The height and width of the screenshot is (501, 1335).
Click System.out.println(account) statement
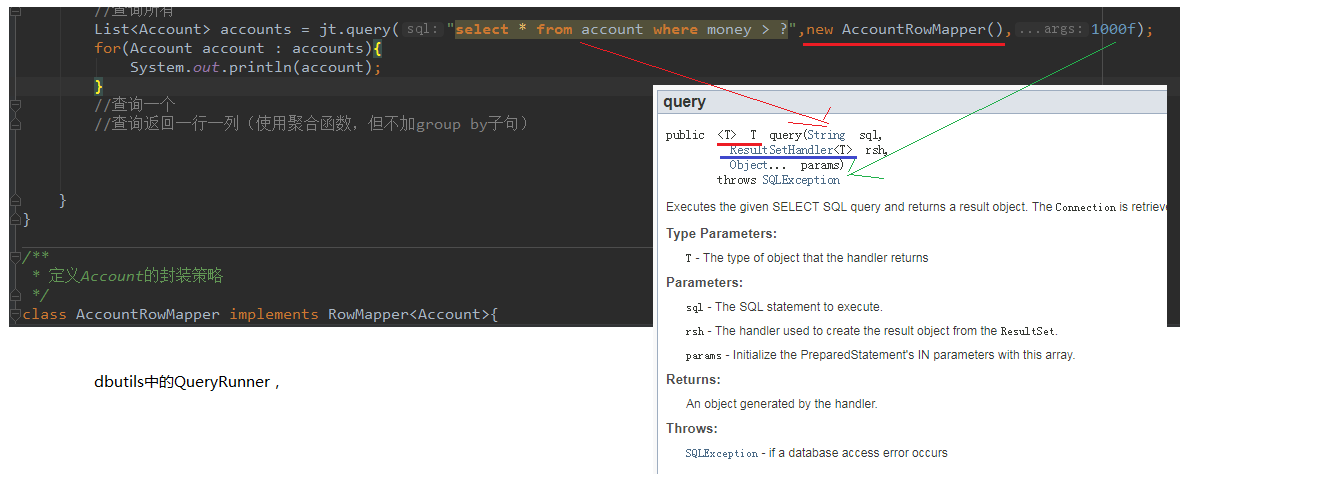point(255,67)
